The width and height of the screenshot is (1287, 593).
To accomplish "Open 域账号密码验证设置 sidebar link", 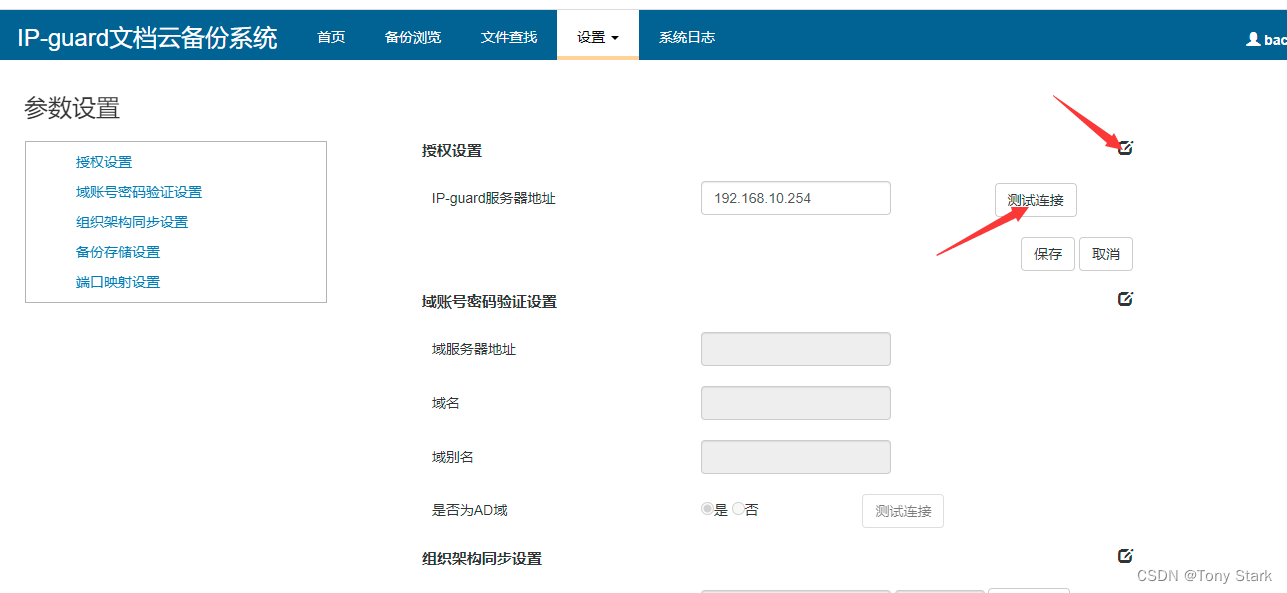I will point(139,192).
